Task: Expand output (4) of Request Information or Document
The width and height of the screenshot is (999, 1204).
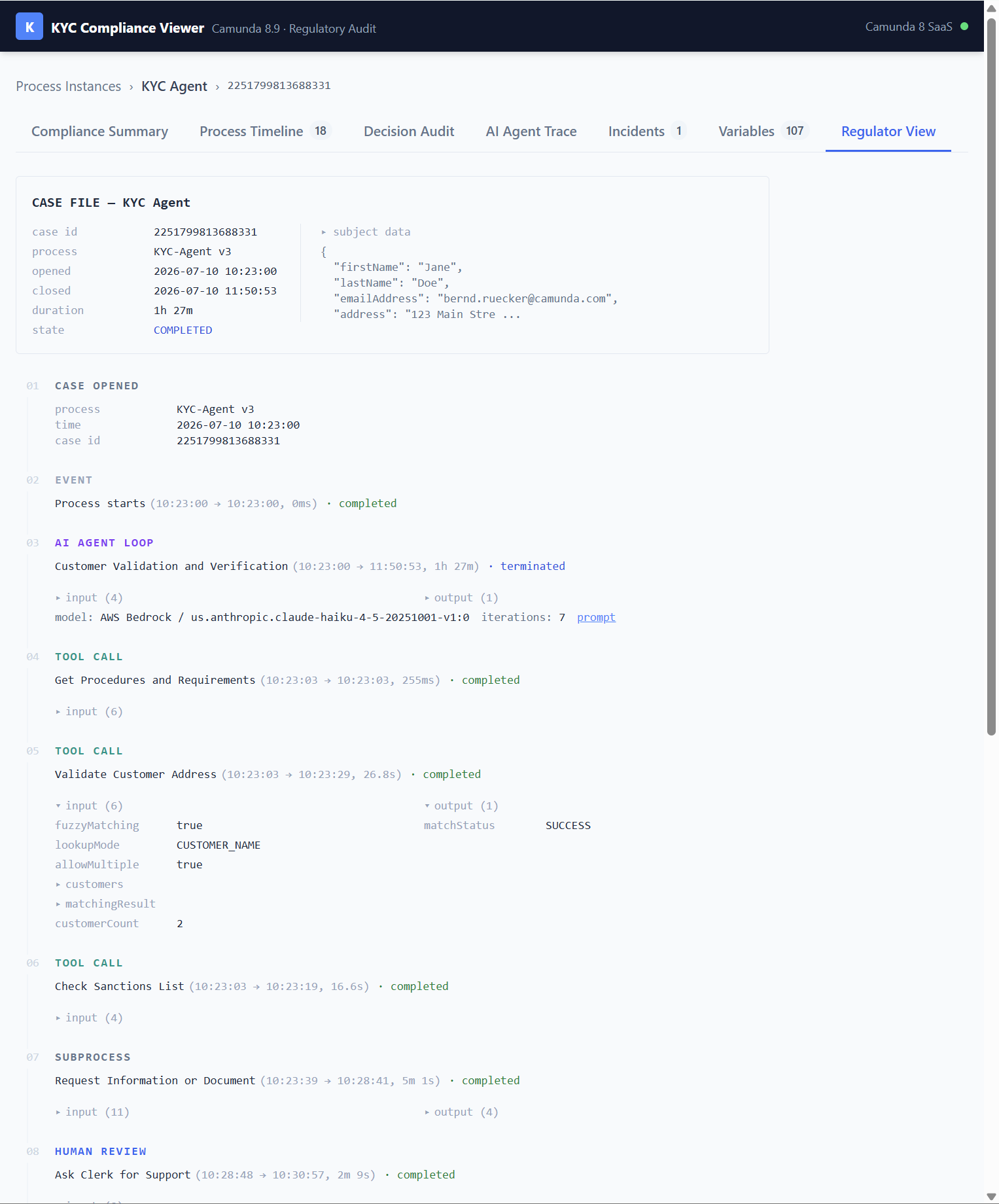Action: click(461, 1112)
